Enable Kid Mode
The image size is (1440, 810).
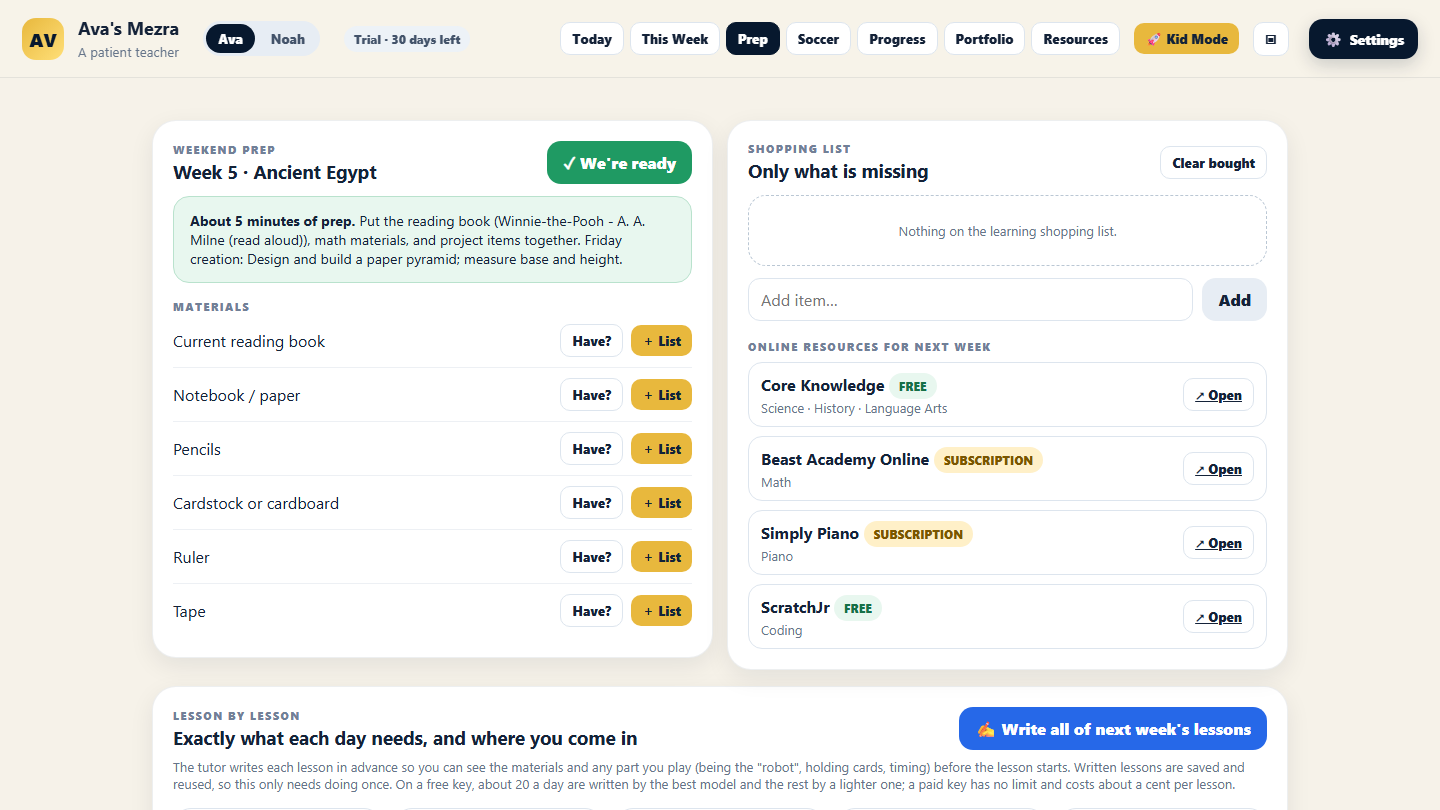pyautogui.click(x=1186, y=39)
